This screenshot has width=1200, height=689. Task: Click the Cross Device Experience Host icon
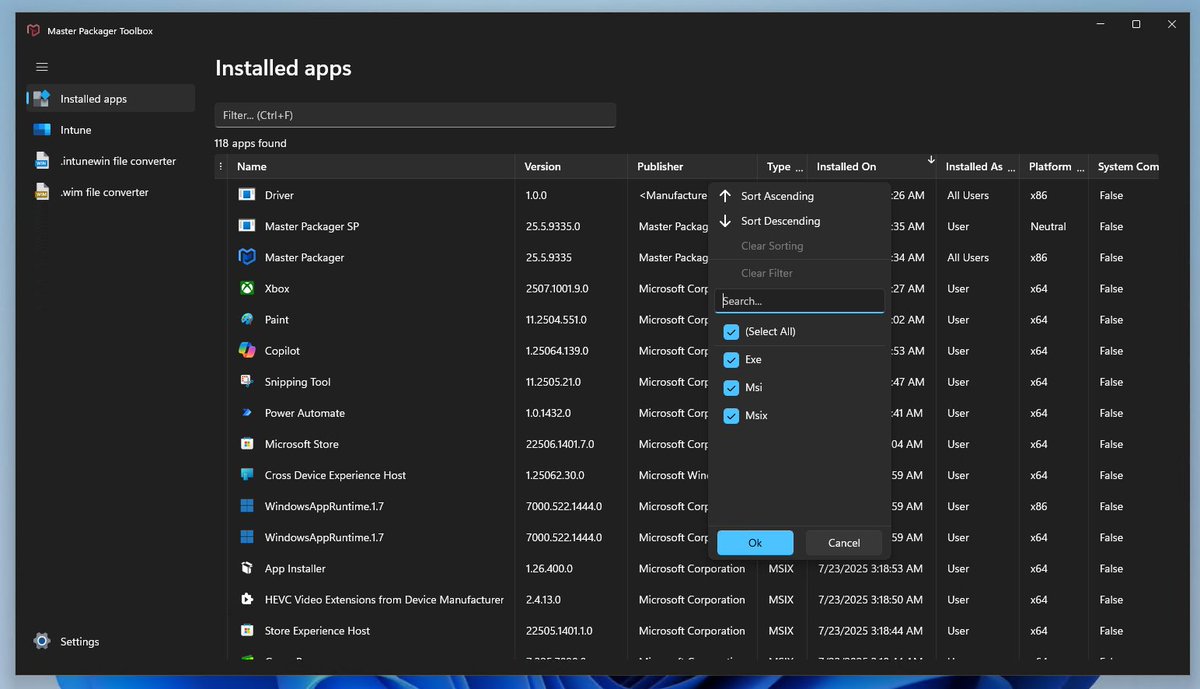pyautogui.click(x=247, y=475)
